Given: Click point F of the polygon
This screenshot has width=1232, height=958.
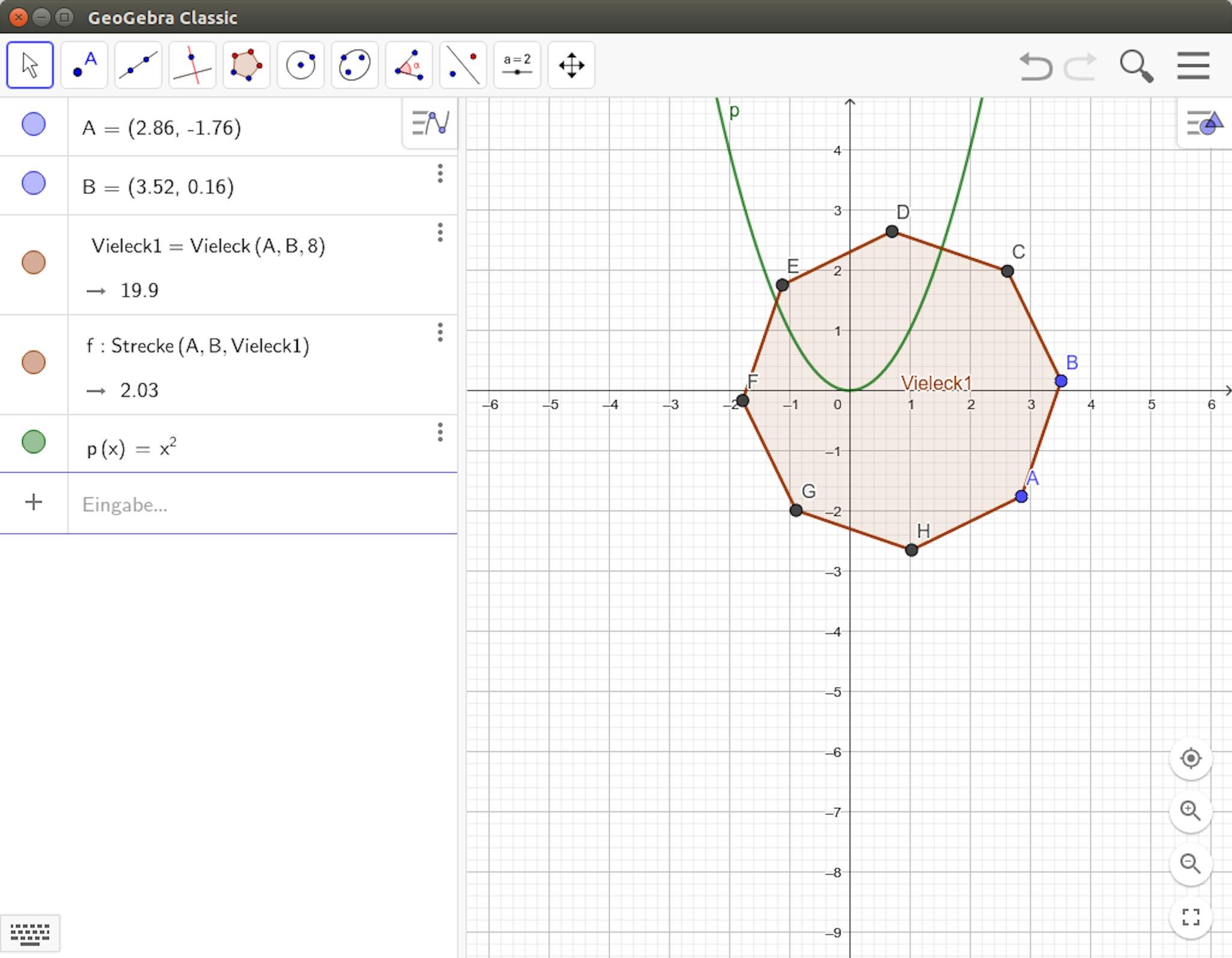Looking at the screenshot, I should tap(743, 401).
